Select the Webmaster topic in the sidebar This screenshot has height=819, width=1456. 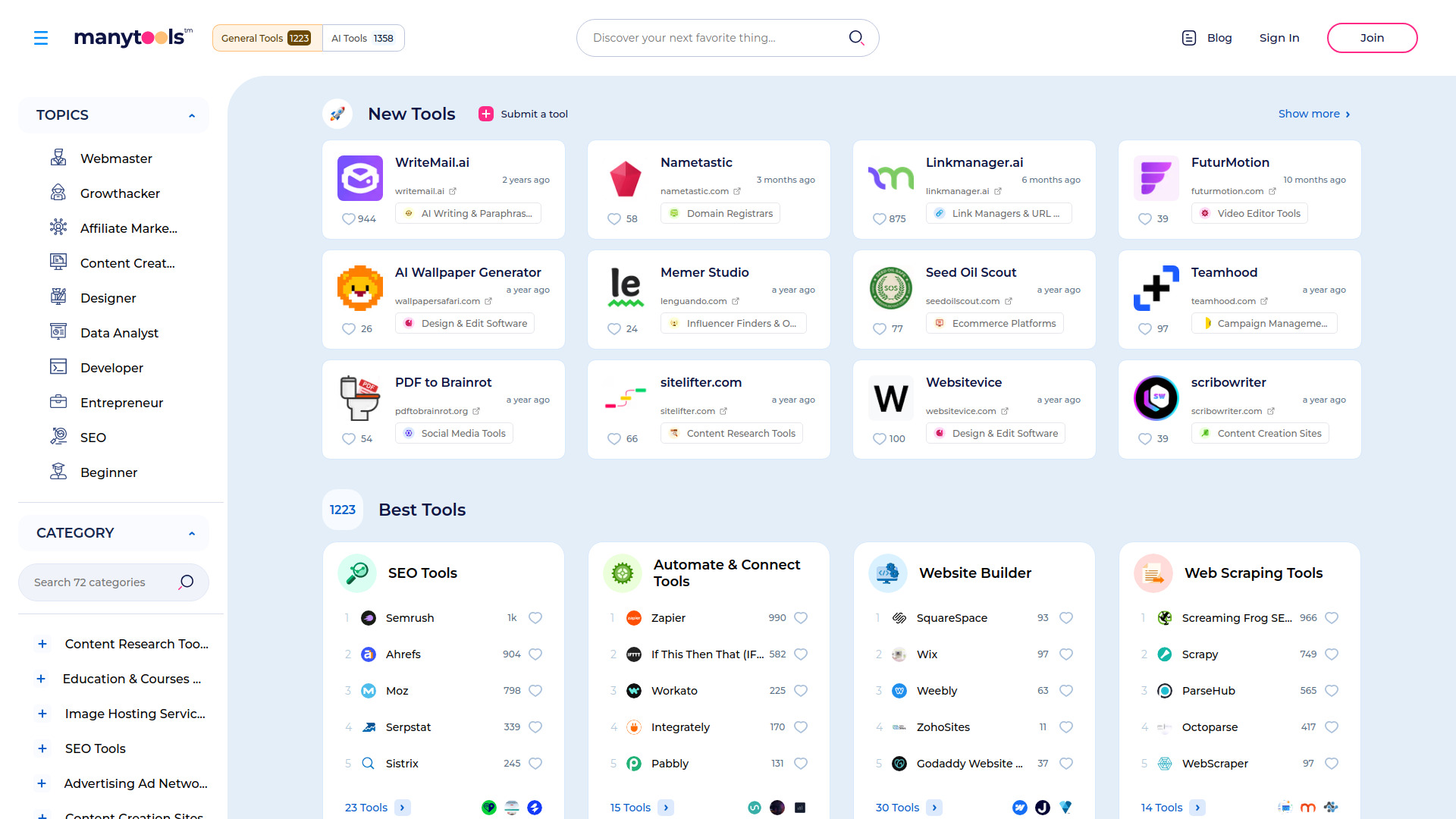(115, 158)
